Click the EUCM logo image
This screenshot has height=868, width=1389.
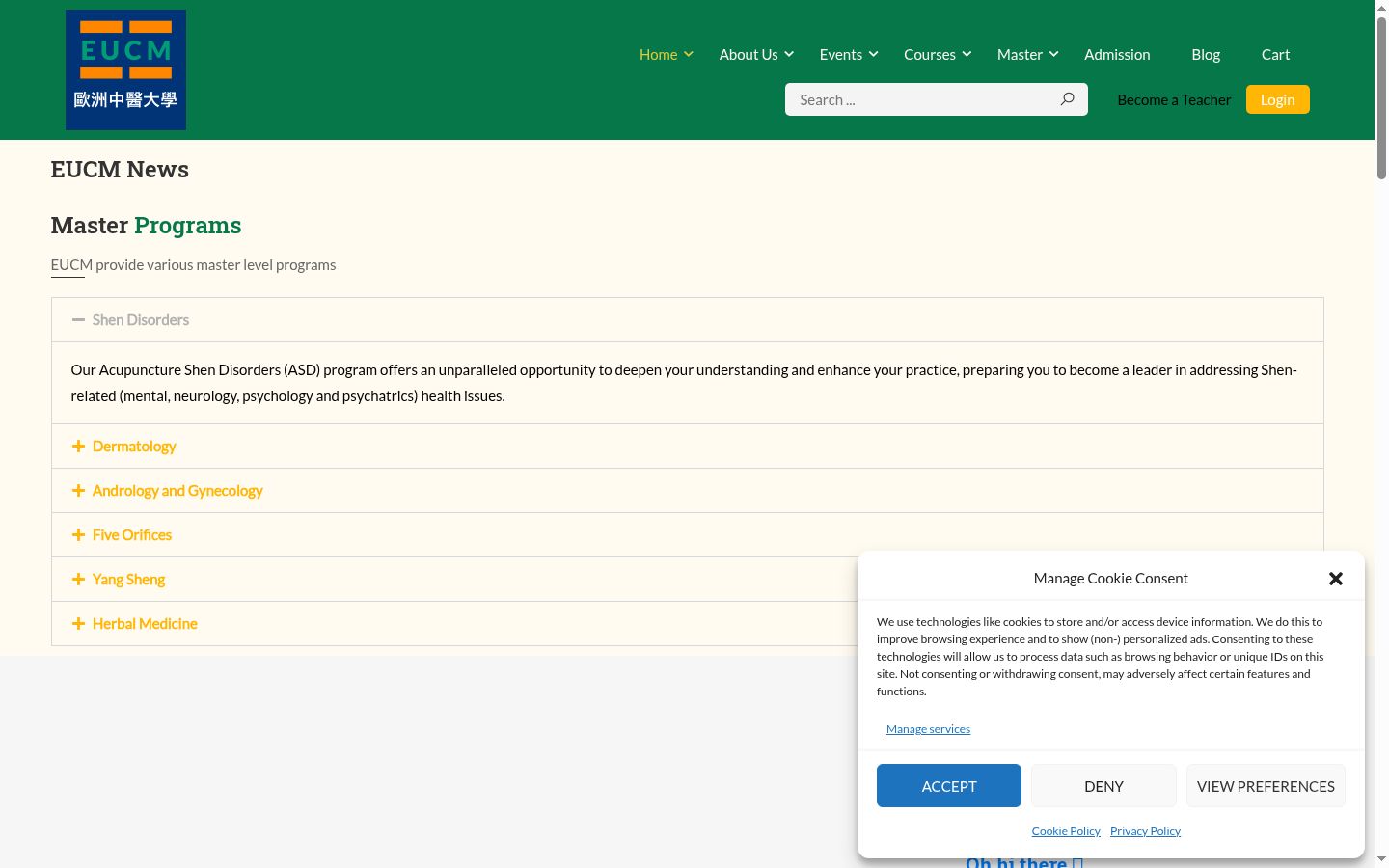pyautogui.click(x=125, y=69)
